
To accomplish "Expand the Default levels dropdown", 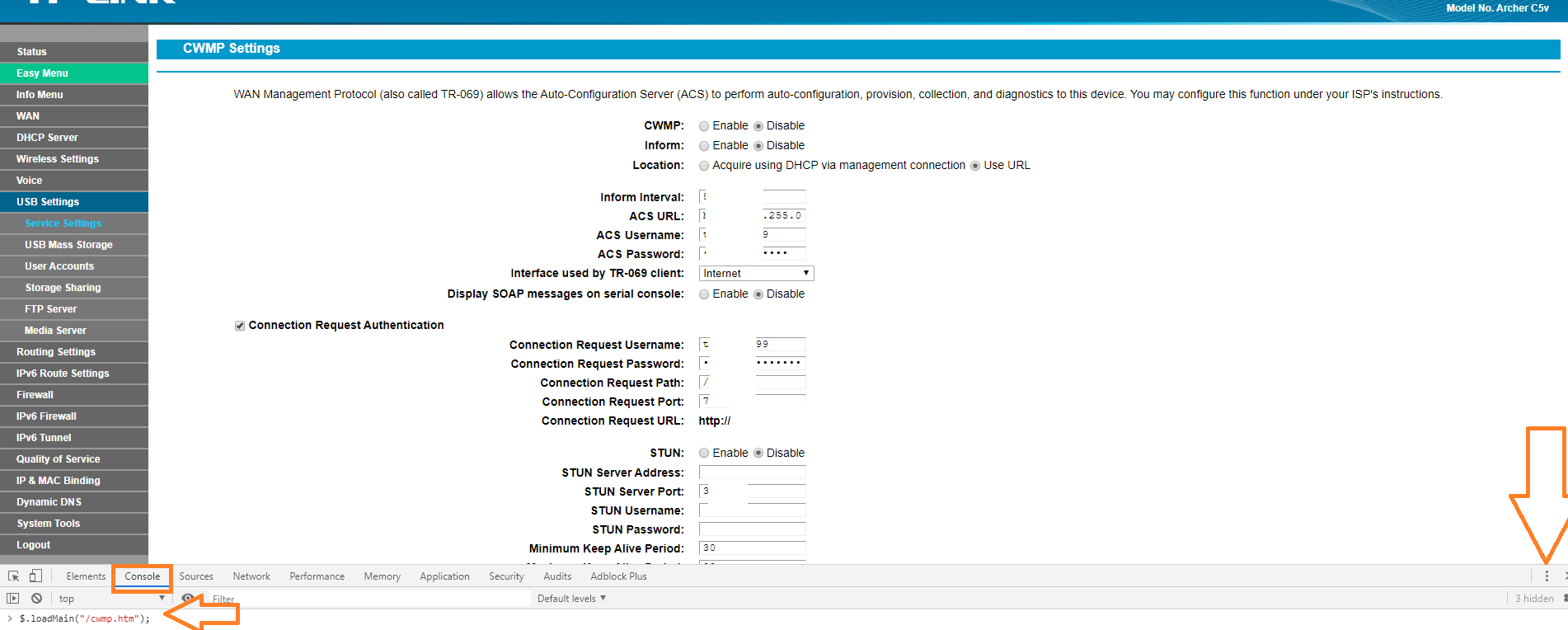I will tap(571, 599).
